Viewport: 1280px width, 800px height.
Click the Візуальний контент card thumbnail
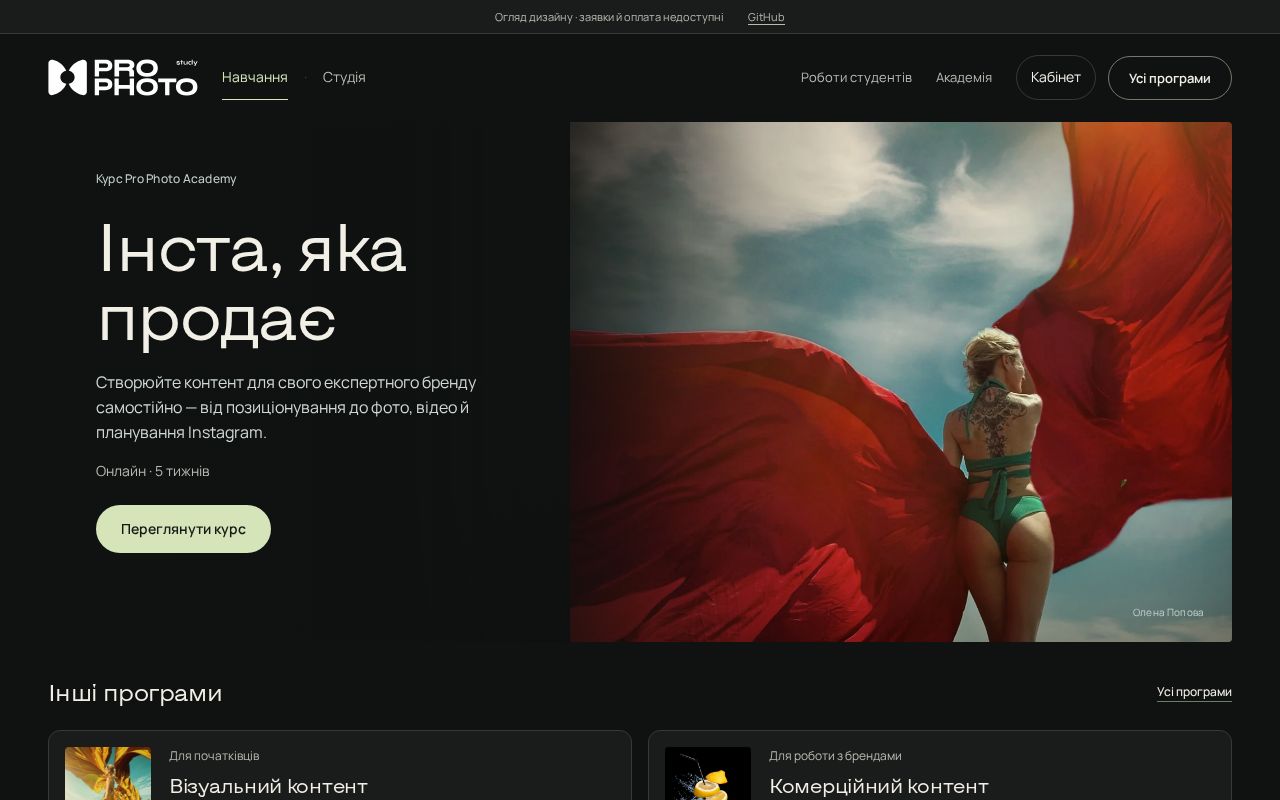pyautogui.click(x=108, y=773)
